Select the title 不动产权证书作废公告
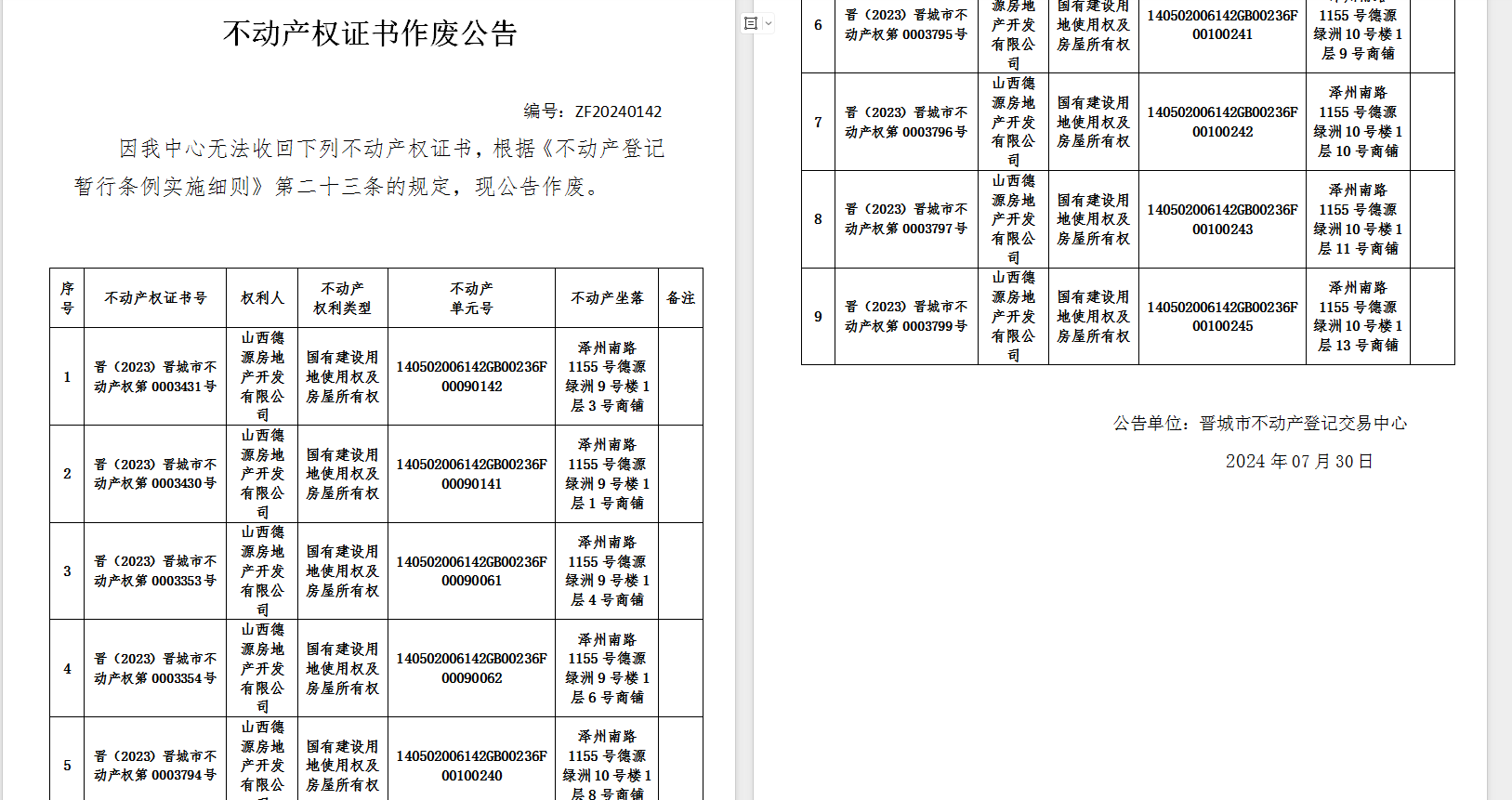 370,33
